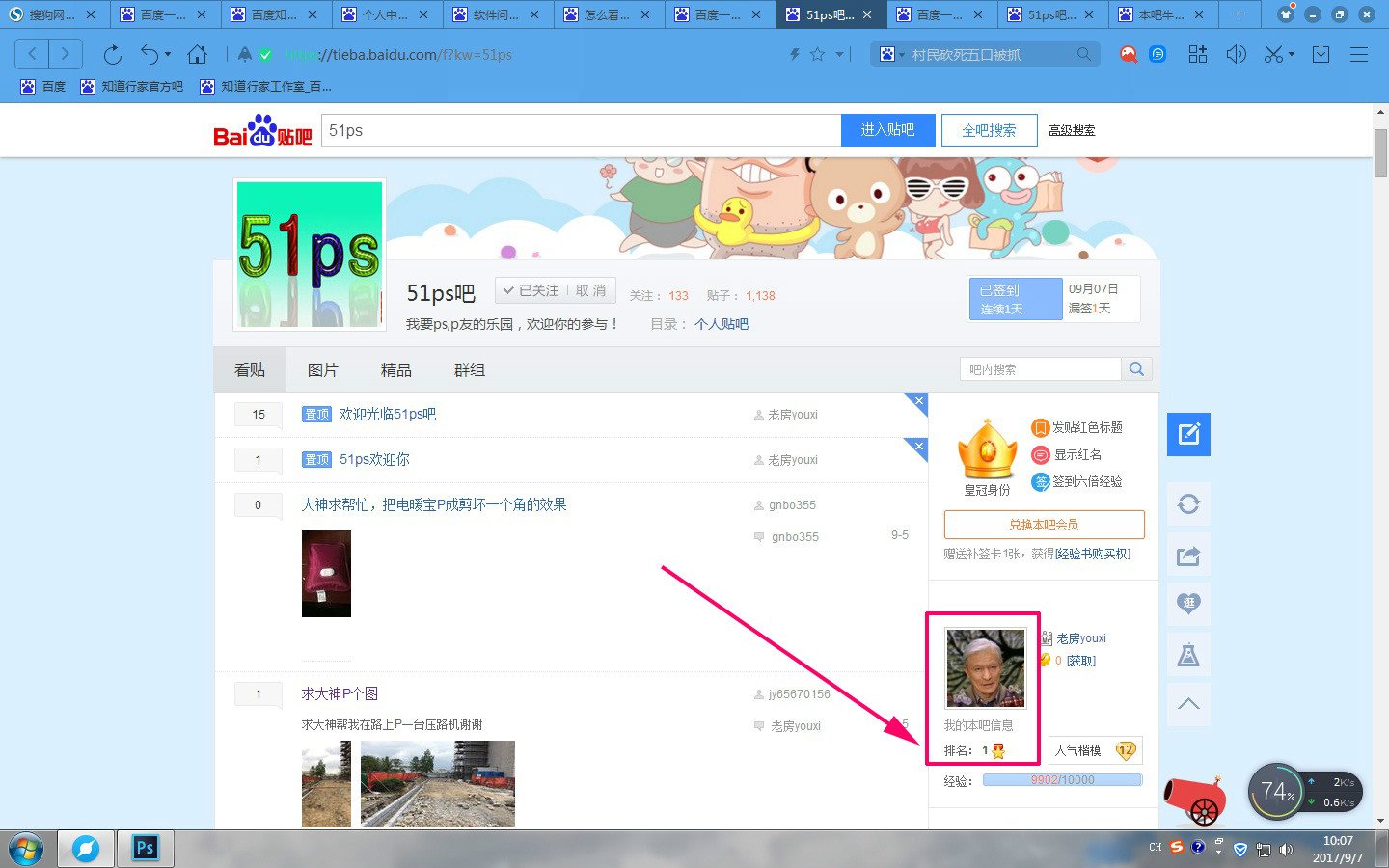Switch to the 图片 tab
This screenshot has width=1389, height=868.
(x=322, y=369)
